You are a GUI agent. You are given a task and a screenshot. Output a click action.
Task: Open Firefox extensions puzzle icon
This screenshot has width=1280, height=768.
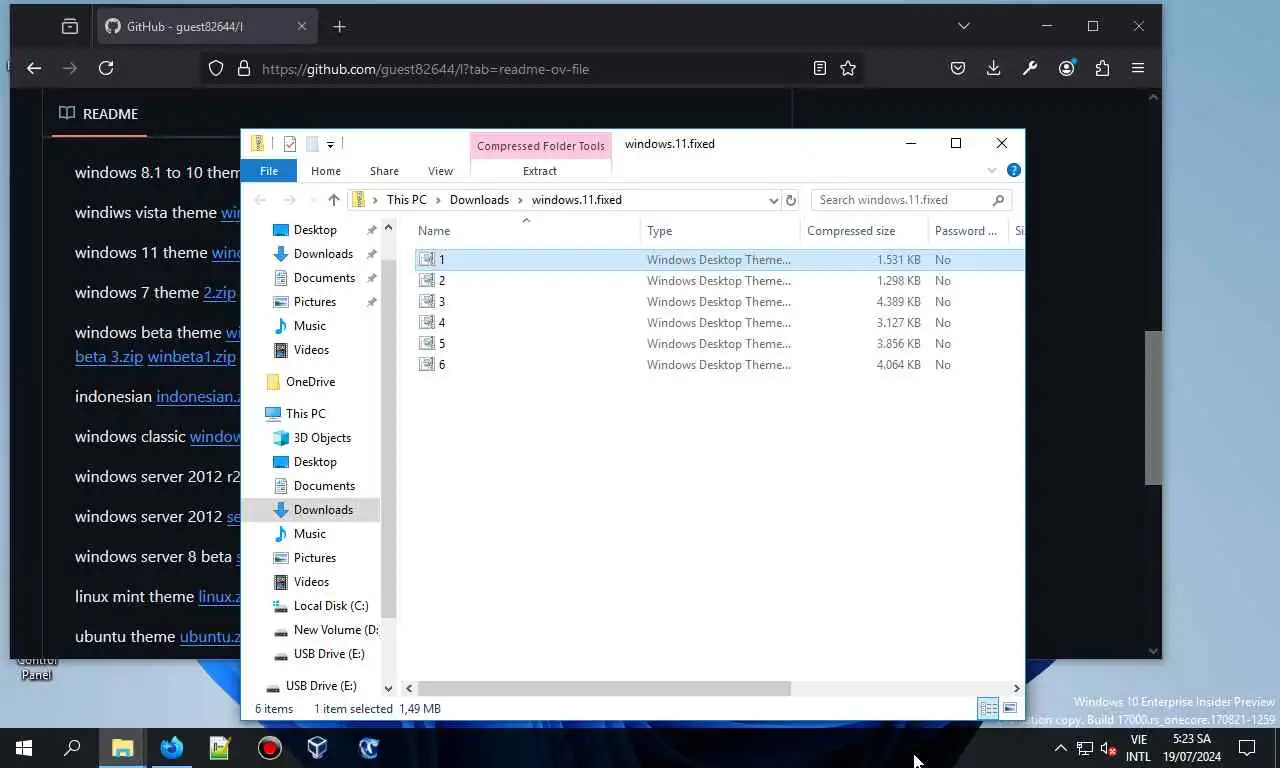pos(1102,68)
